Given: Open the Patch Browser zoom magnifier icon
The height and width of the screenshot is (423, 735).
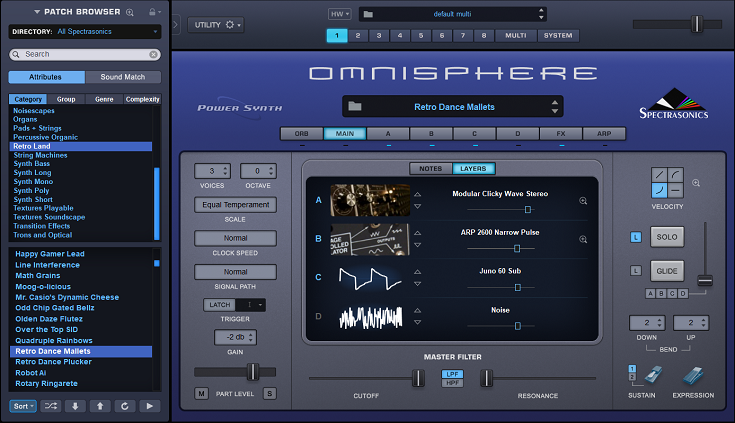Looking at the screenshot, I should (130, 12).
